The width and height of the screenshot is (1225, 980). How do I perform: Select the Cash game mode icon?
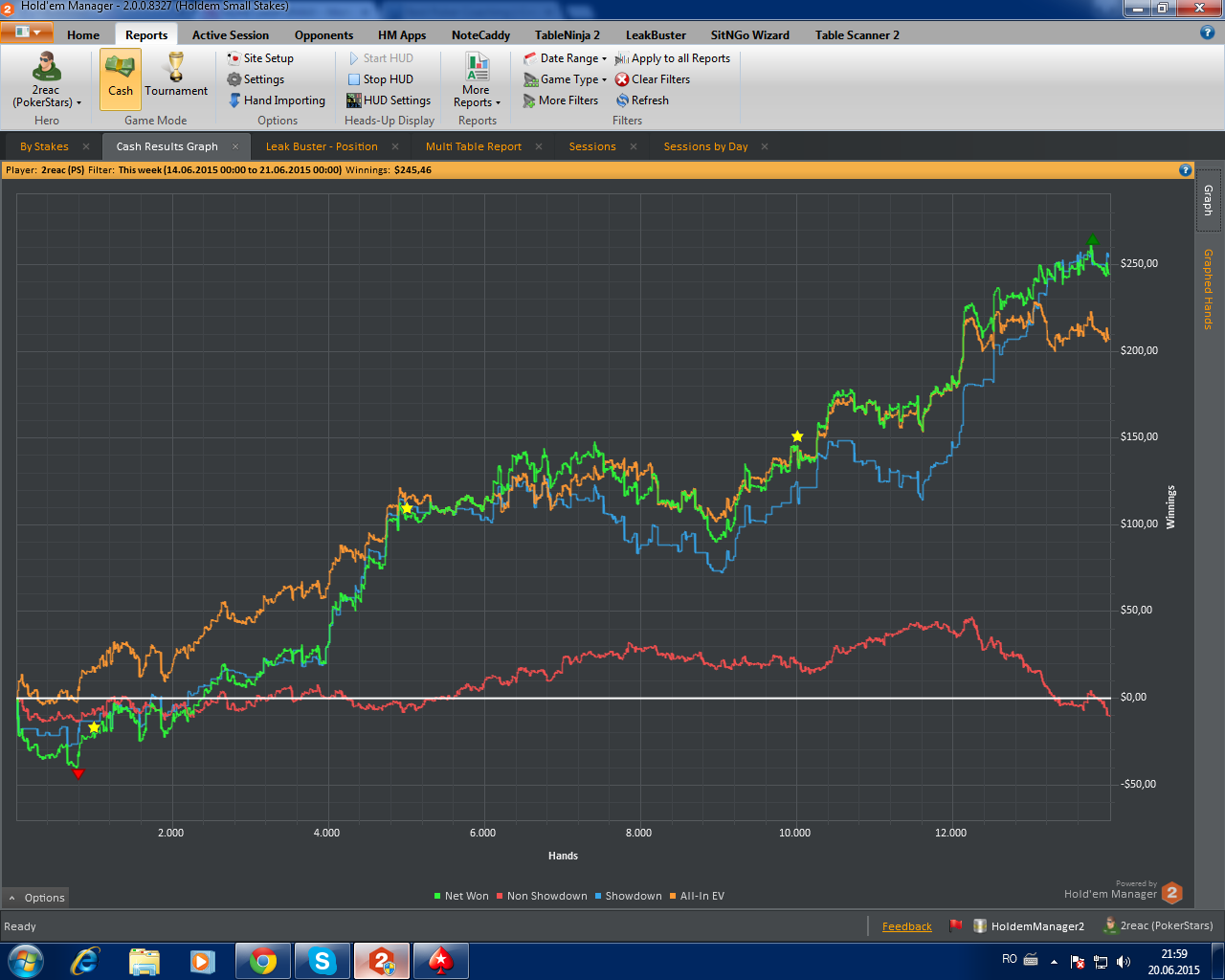coord(121,78)
